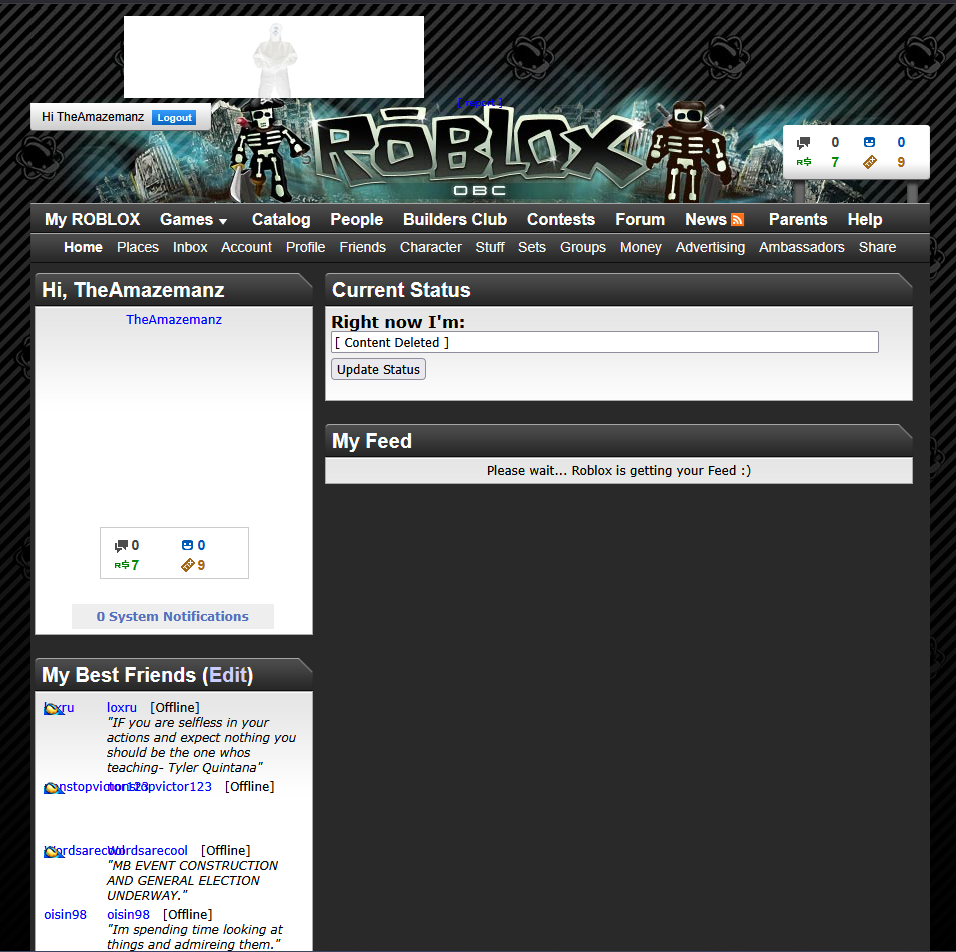This screenshot has height=952, width=956.
Task: Open the Inbox submenu tab
Action: coord(190,248)
